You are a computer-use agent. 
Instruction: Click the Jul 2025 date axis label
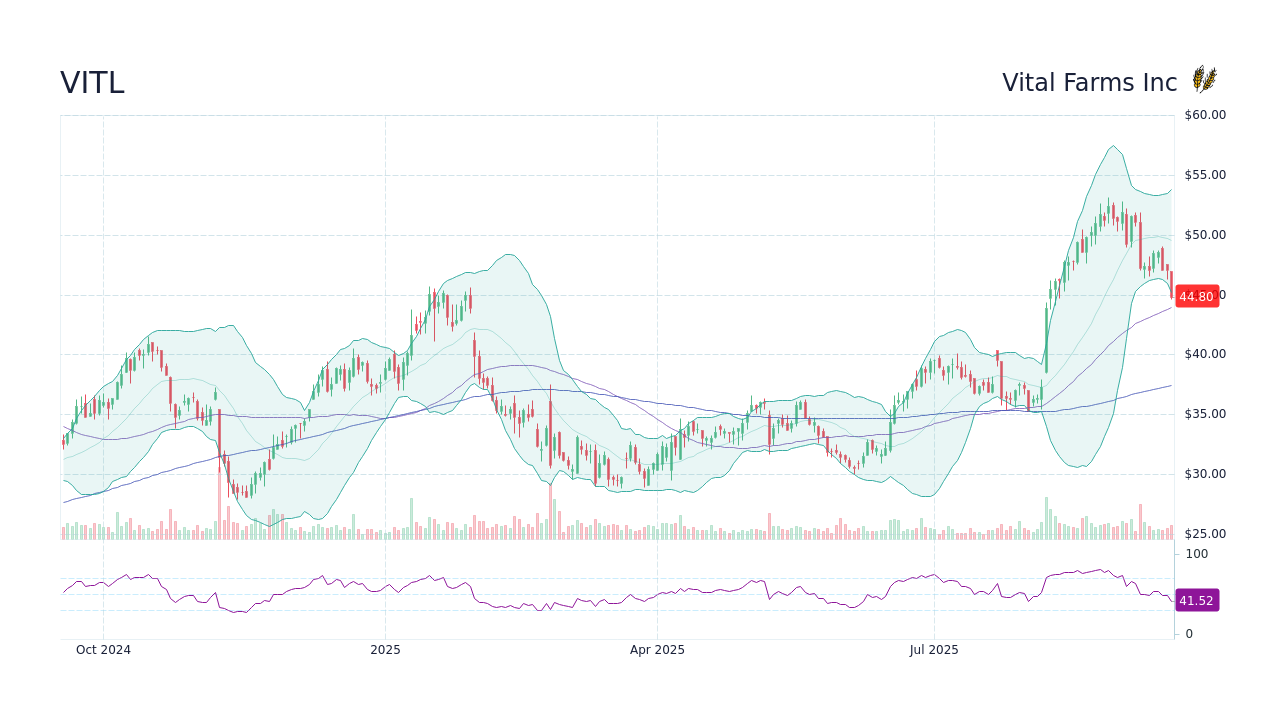pyautogui.click(x=934, y=650)
